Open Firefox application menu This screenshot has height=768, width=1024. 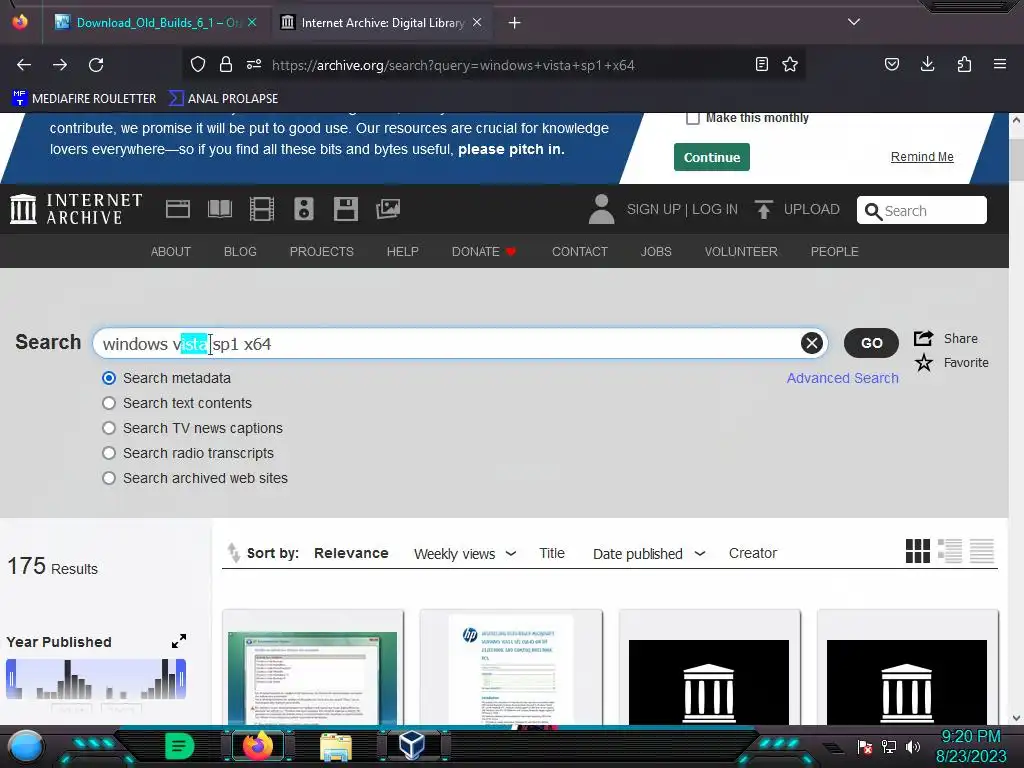[x=1000, y=65]
